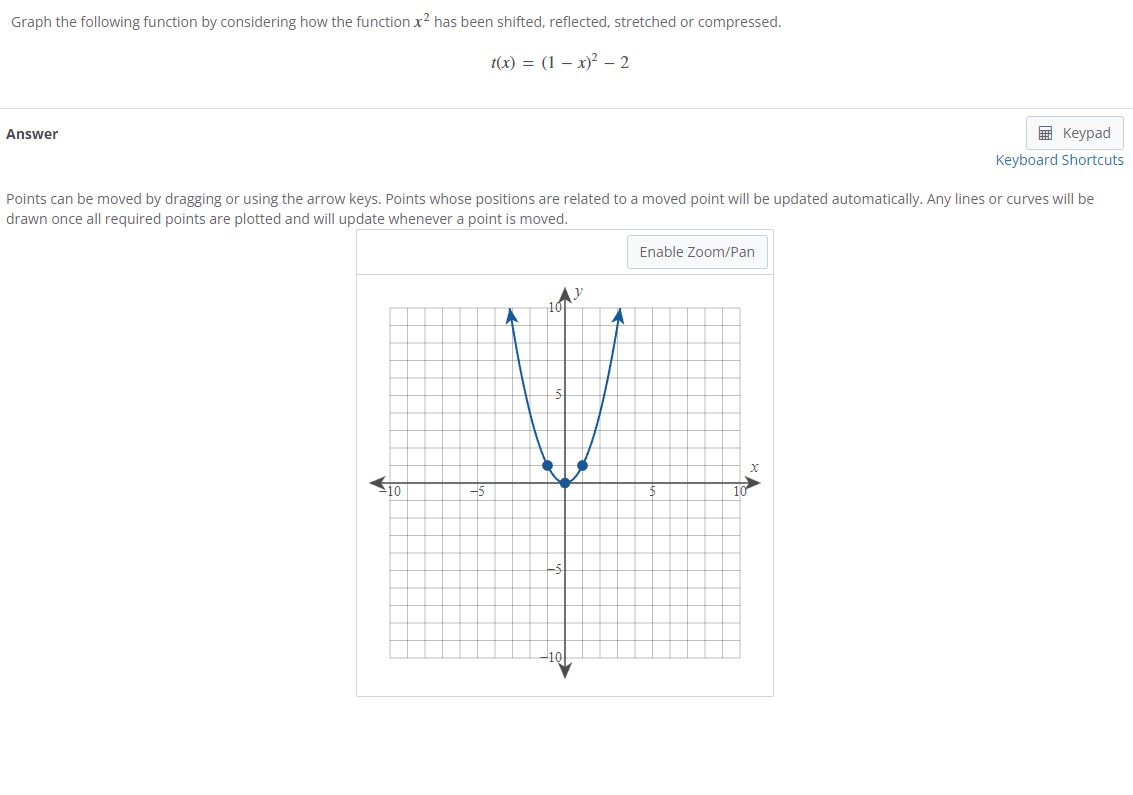1133x795 pixels.
Task: Click the equation t(x) = (1 − x)² − 2
Action: [x=559, y=61]
